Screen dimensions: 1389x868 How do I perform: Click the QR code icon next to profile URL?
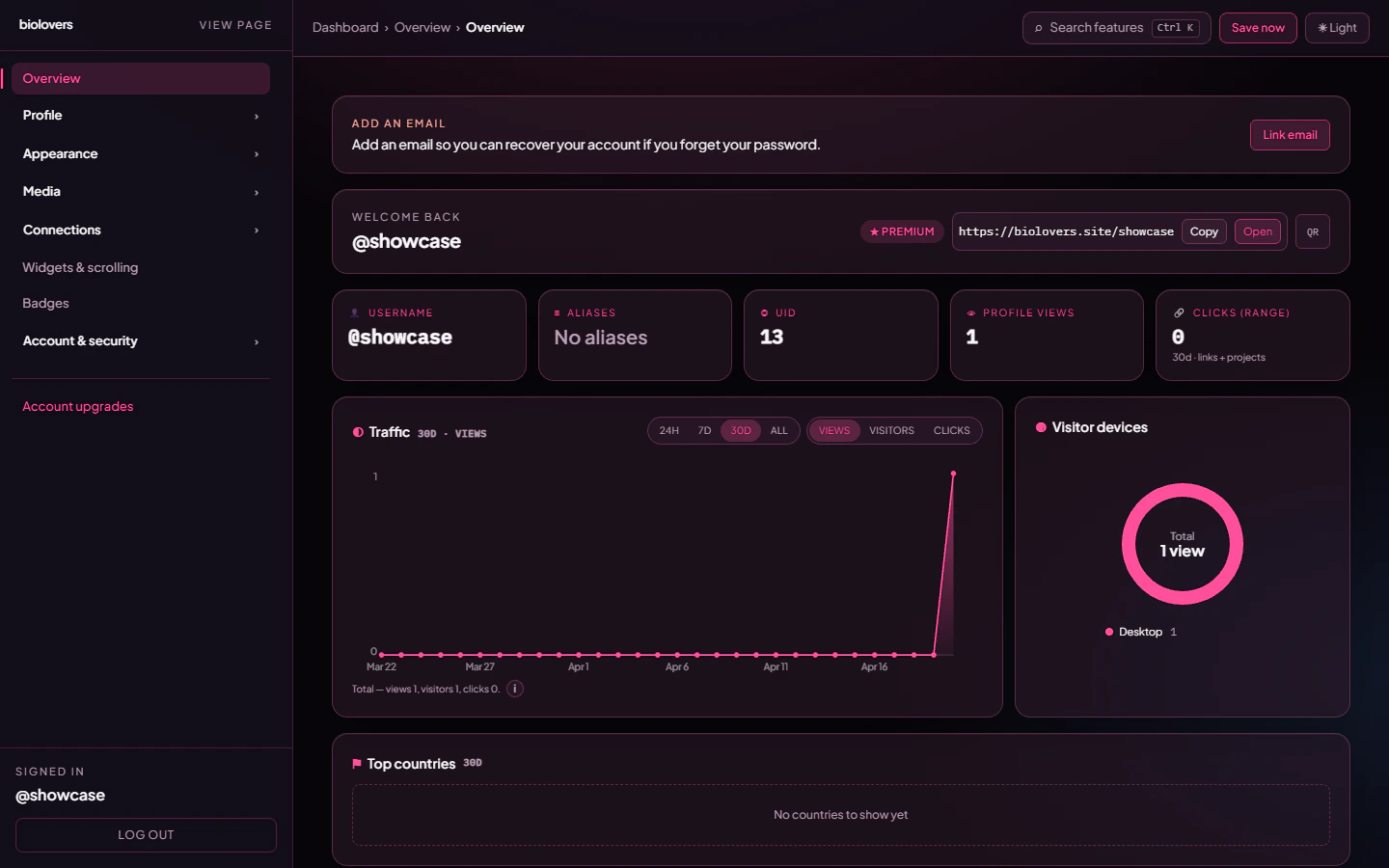1312,231
